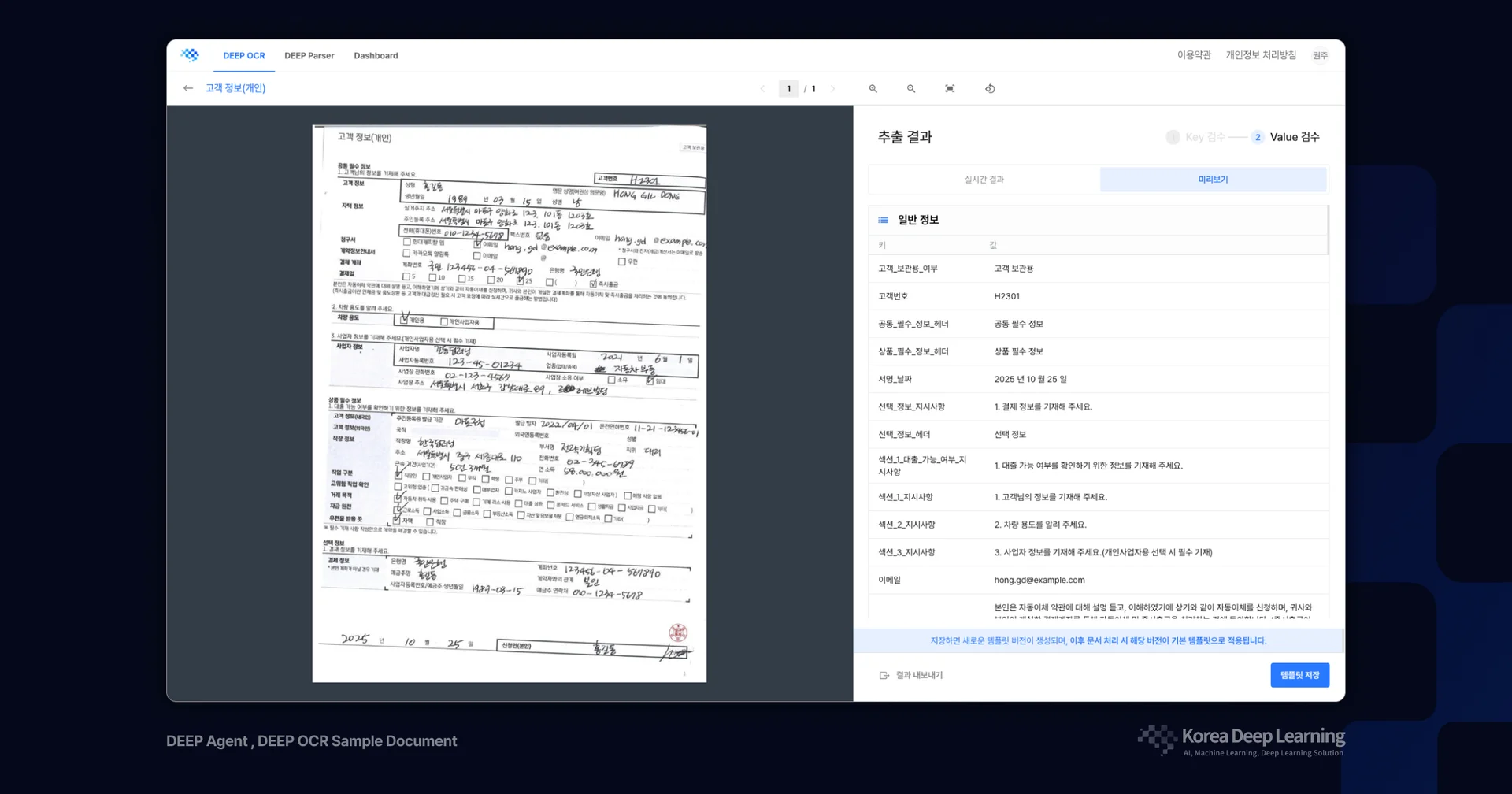
Task: Click the DEEP OCR logo icon top-left
Action: click(x=190, y=54)
